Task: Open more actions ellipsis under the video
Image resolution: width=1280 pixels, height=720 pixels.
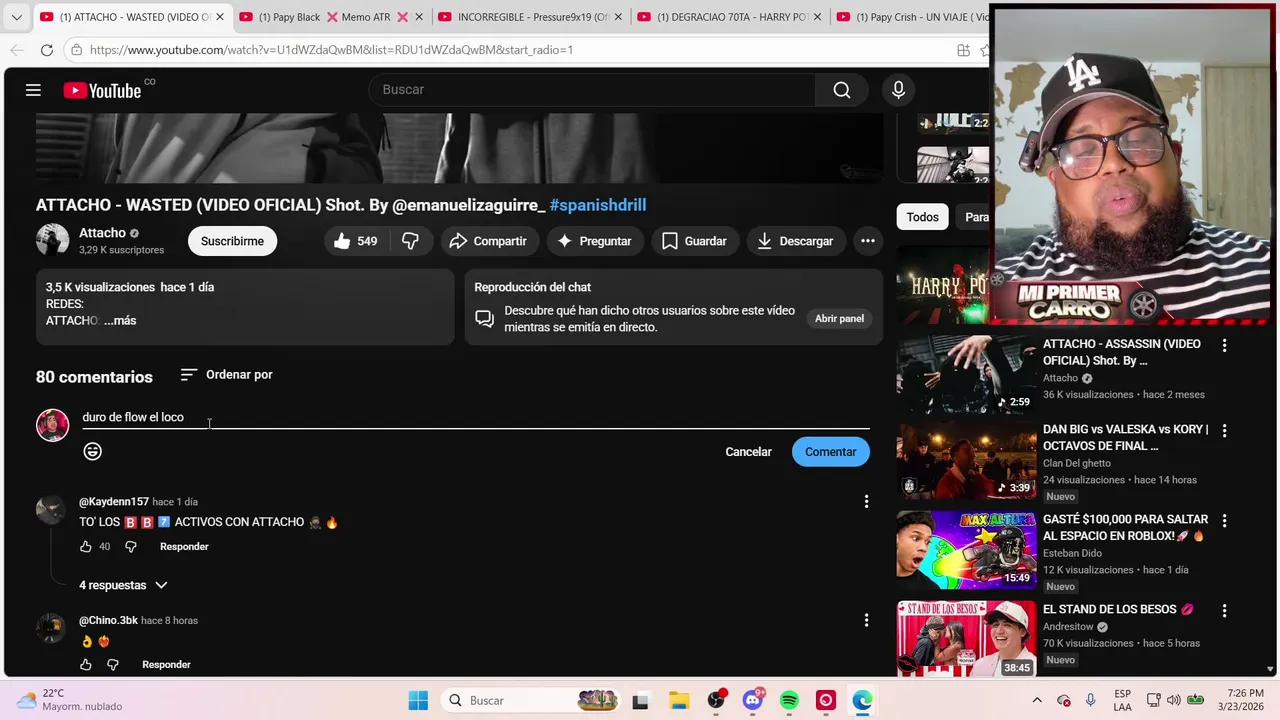Action: click(868, 241)
